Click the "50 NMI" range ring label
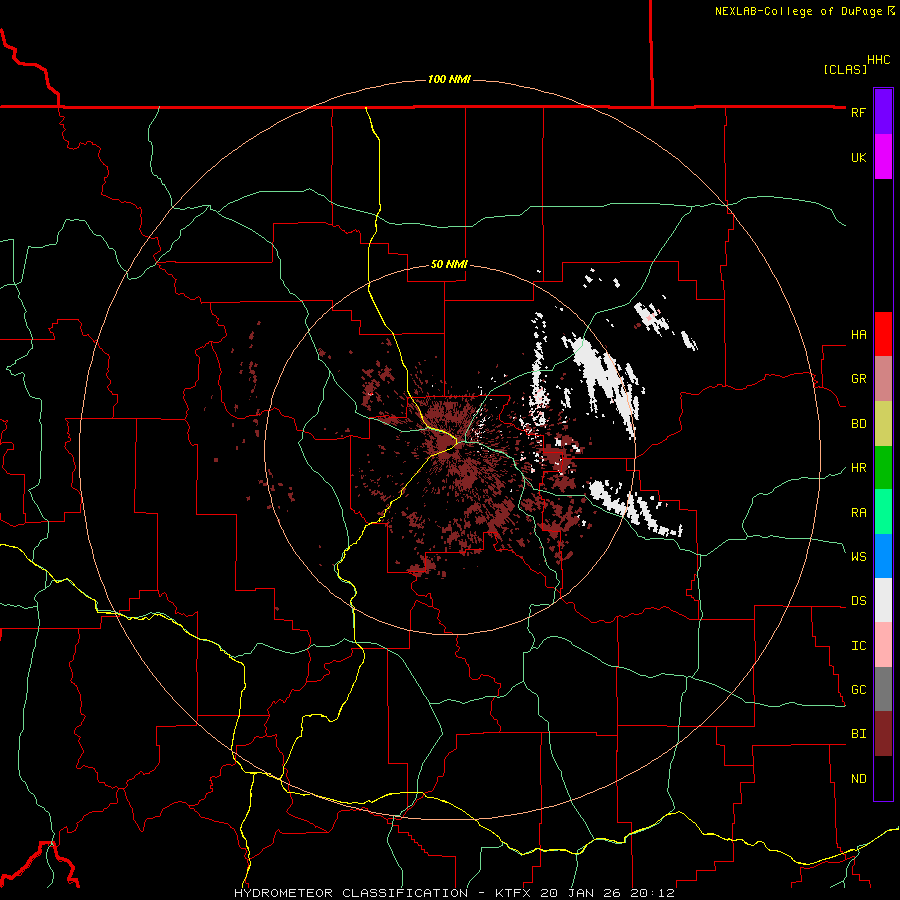Screen dimensions: 900x900 click(x=449, y=264)
